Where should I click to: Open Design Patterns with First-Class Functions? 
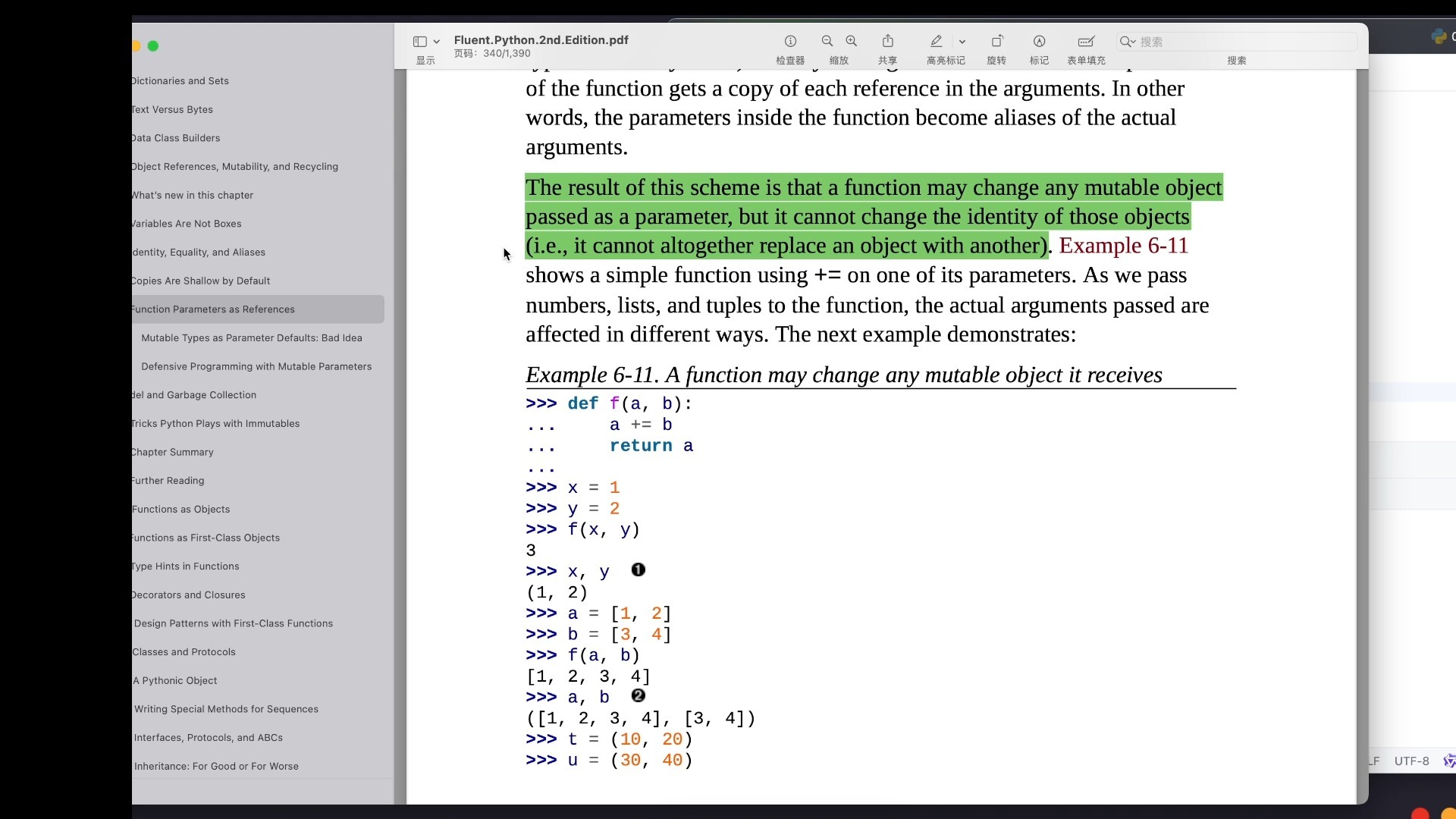(234, 623)
